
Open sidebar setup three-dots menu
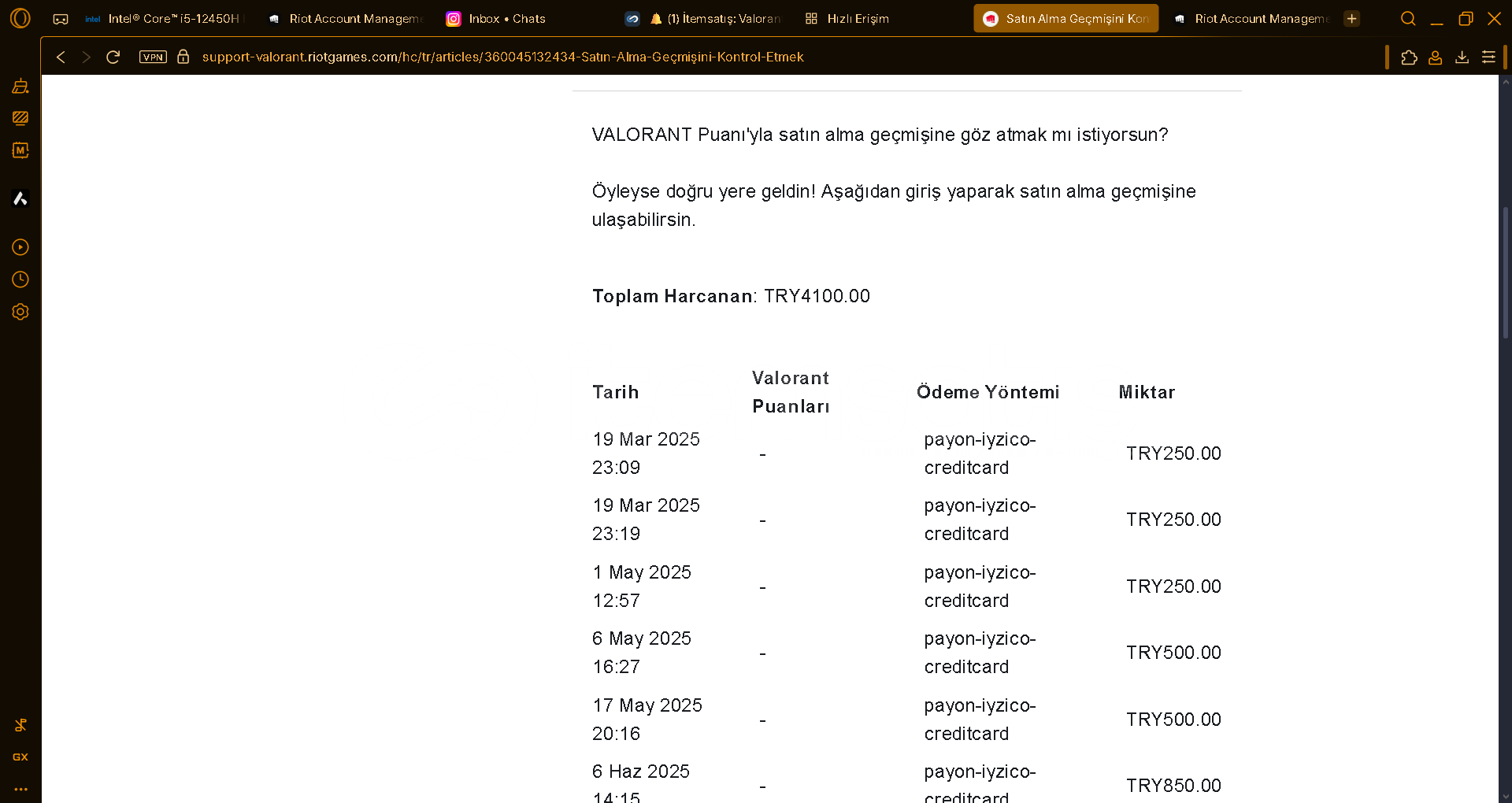click(x=20, y=789)
